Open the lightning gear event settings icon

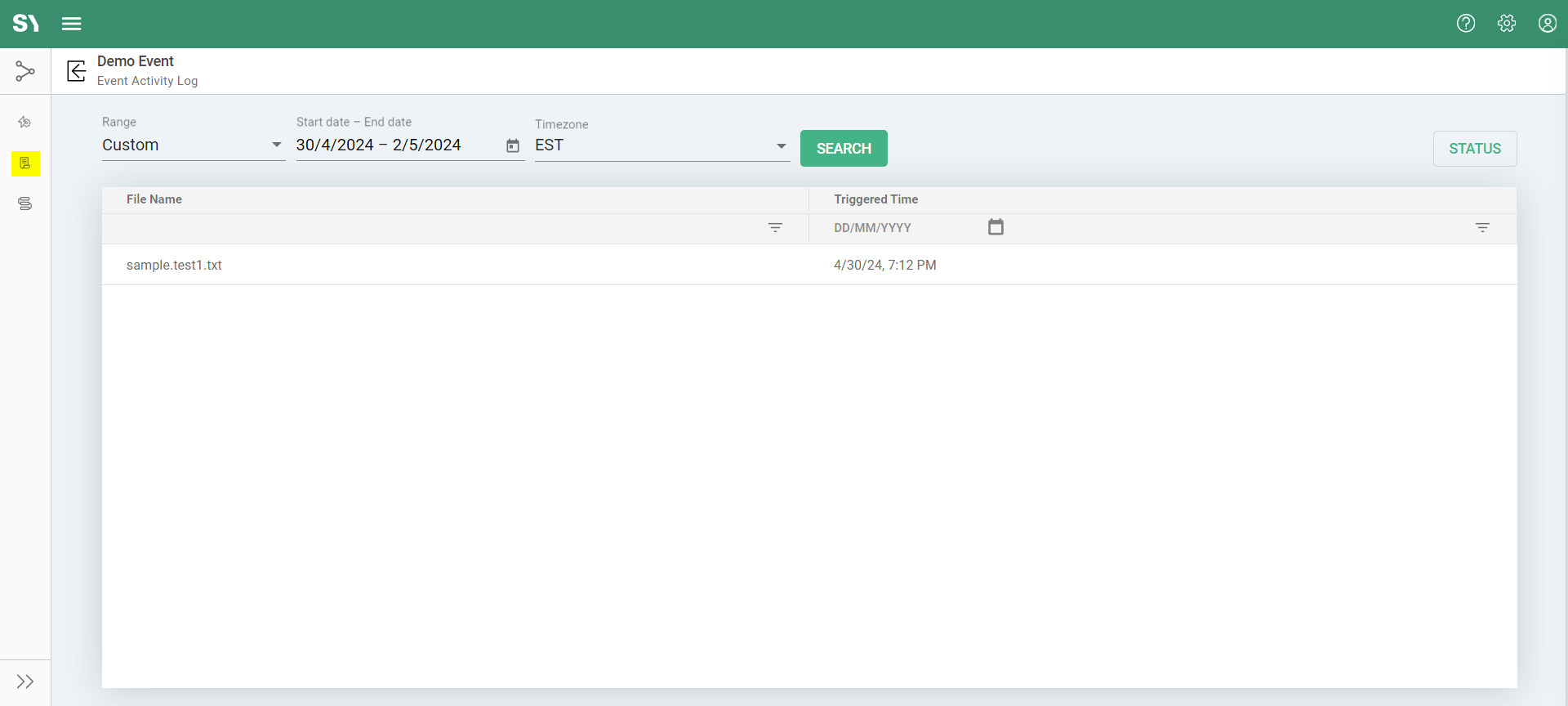tap(25, 123)
